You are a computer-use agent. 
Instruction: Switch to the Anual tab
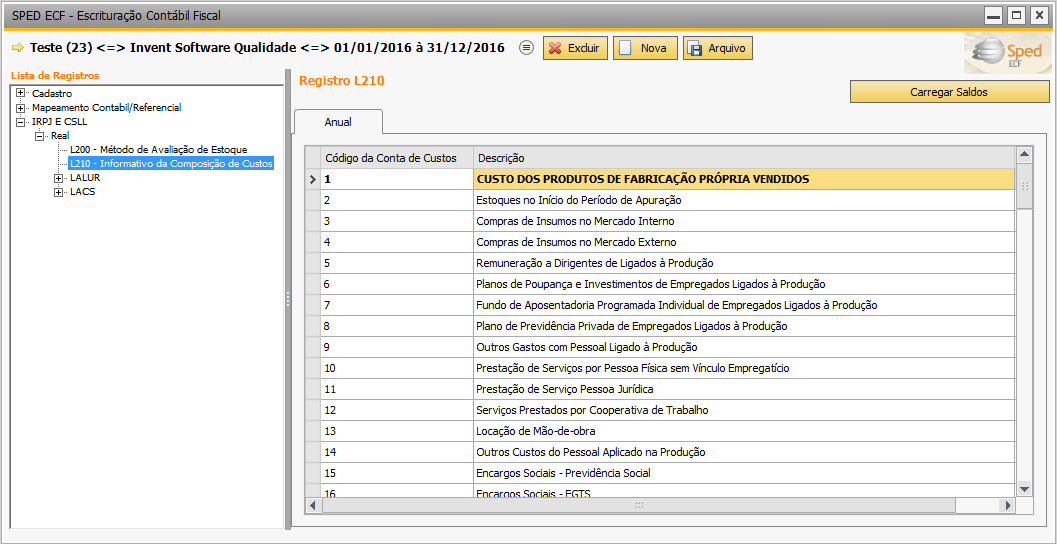(x=338, y=123)
